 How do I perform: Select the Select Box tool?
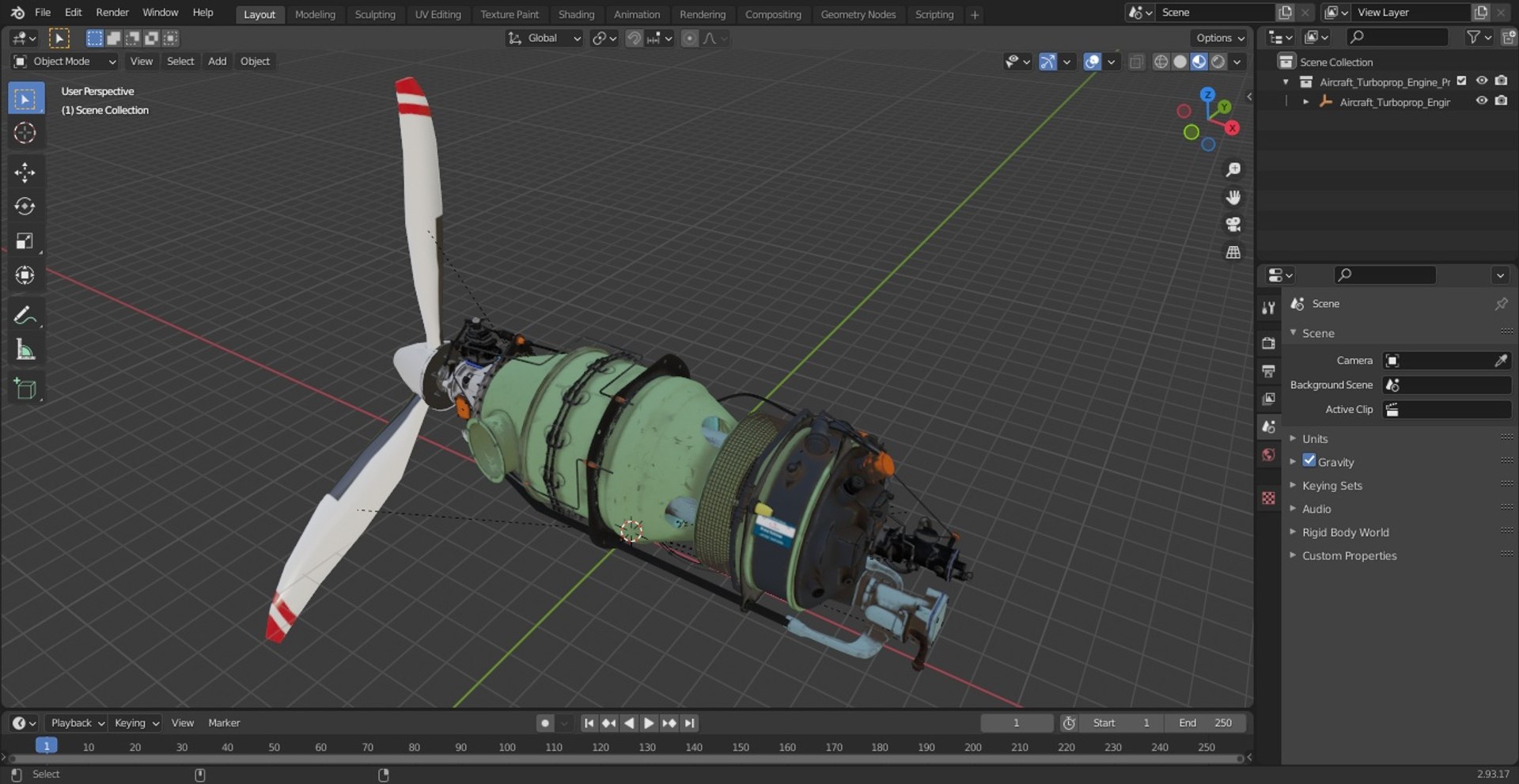tap(25, 99)
